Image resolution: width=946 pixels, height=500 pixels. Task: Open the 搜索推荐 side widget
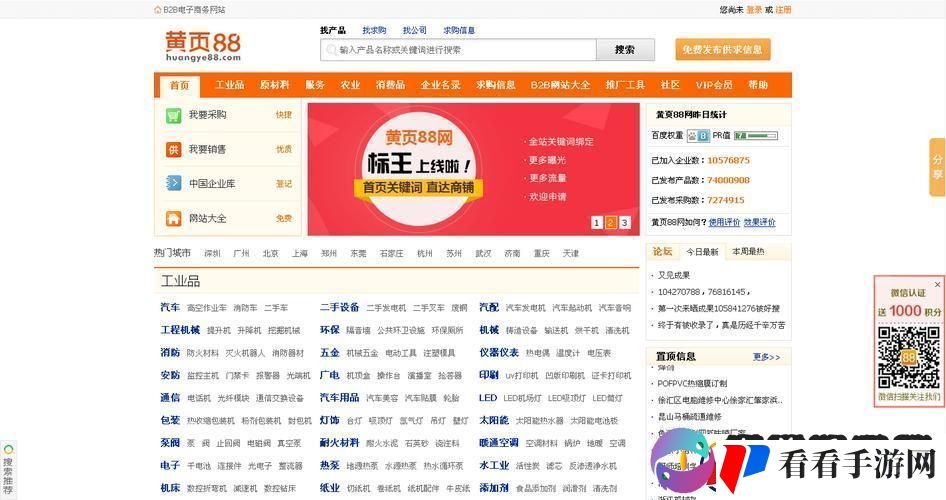(x=8, y=470)
